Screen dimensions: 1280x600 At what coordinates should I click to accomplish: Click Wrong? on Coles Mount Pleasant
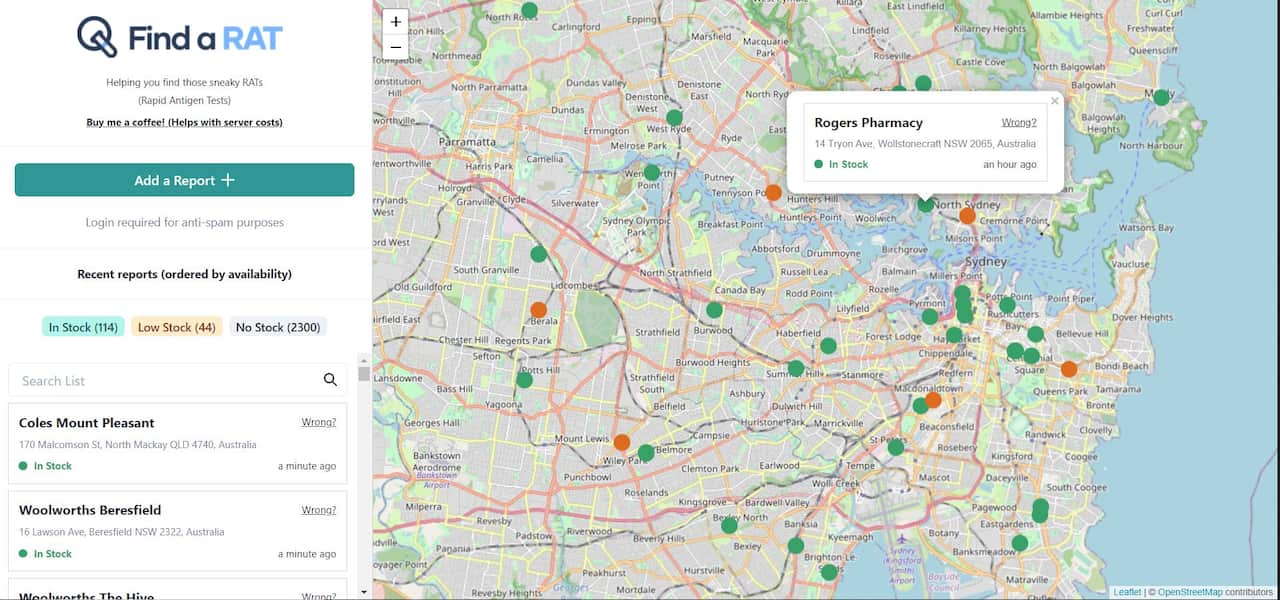pos(318,422)
